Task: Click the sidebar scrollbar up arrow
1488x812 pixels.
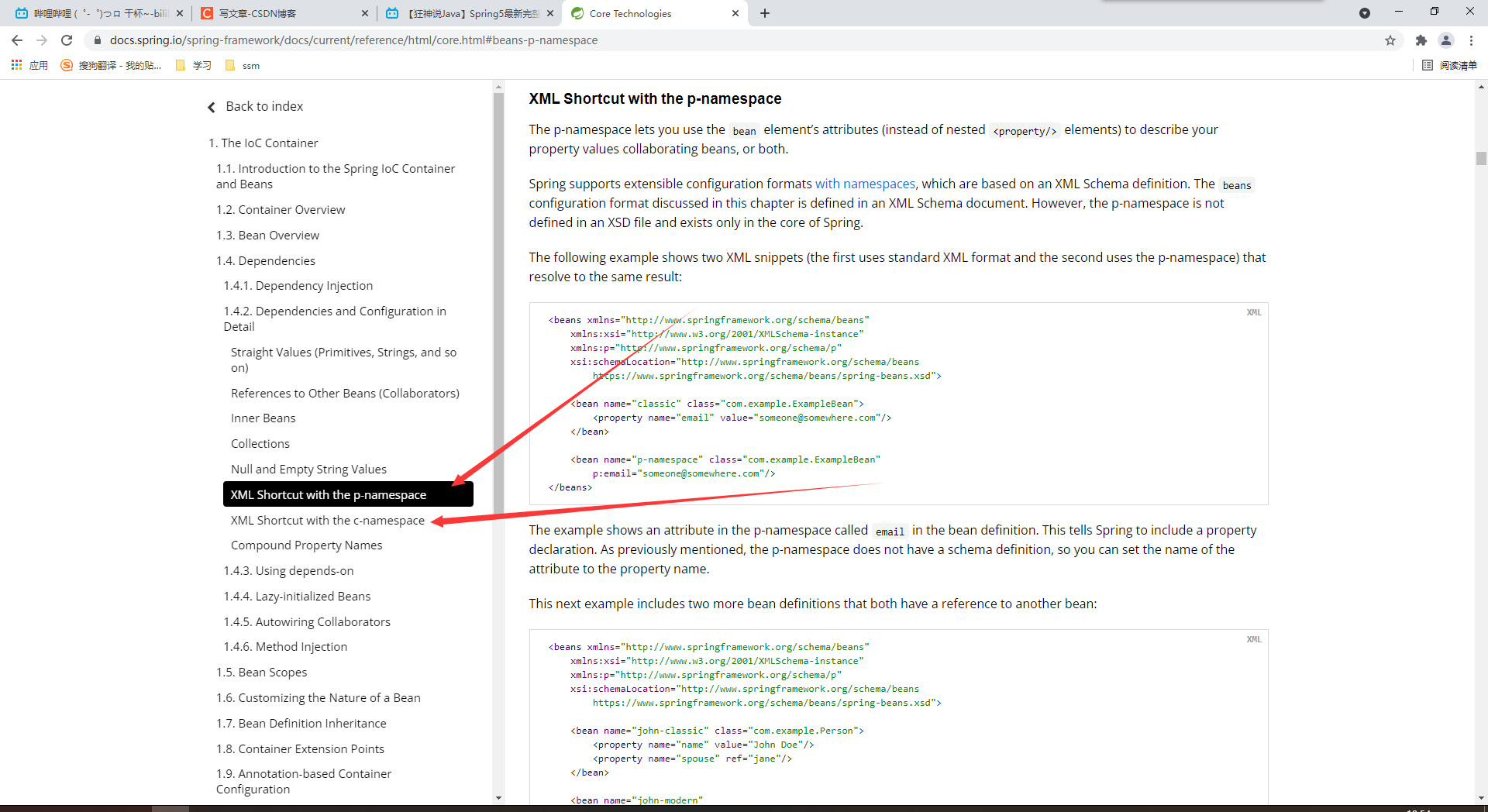Action: (498, 87)
